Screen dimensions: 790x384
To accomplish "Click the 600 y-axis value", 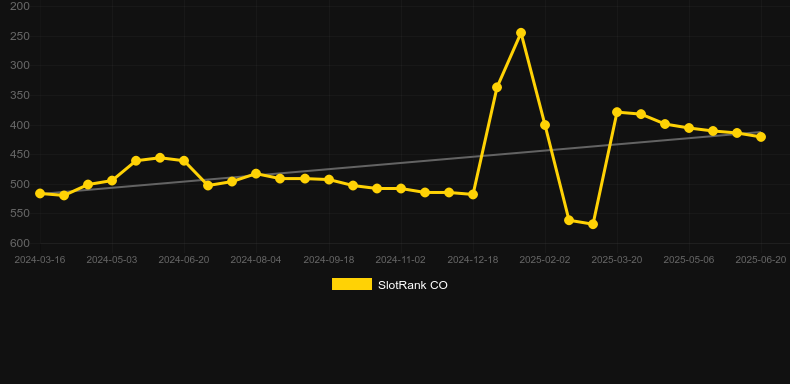I will click(20, 243).
